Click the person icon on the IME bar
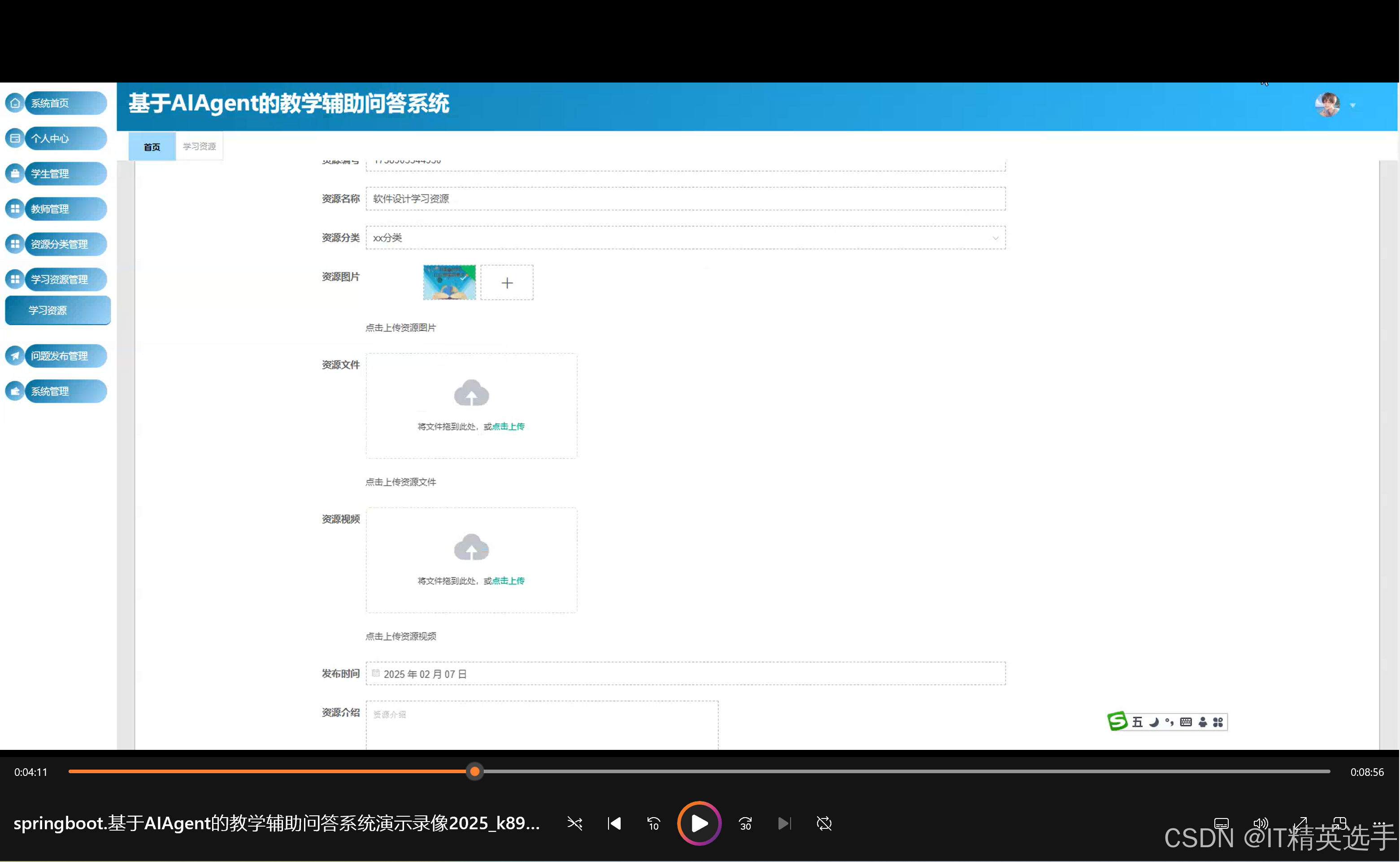1400x862 pixels. pyautogui.click(x=1203, y=723)
